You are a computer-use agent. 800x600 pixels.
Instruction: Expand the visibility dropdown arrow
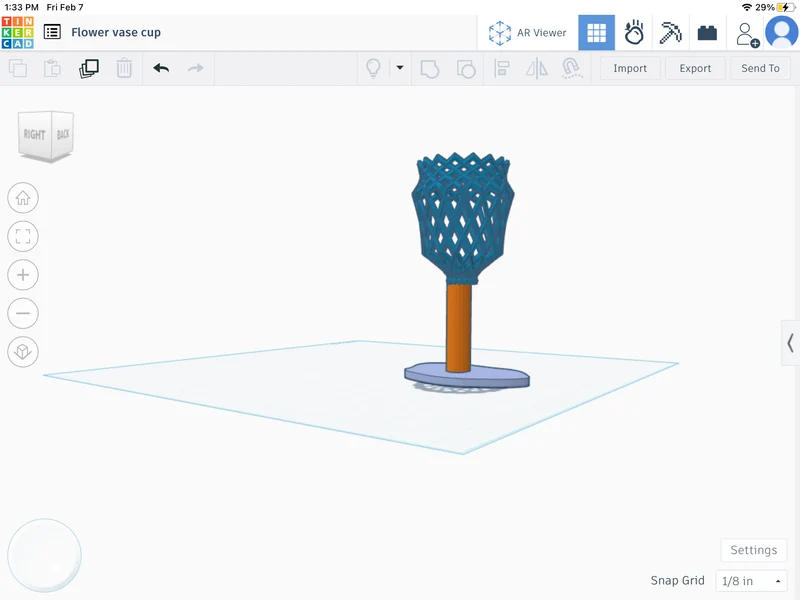coord(400,67)
